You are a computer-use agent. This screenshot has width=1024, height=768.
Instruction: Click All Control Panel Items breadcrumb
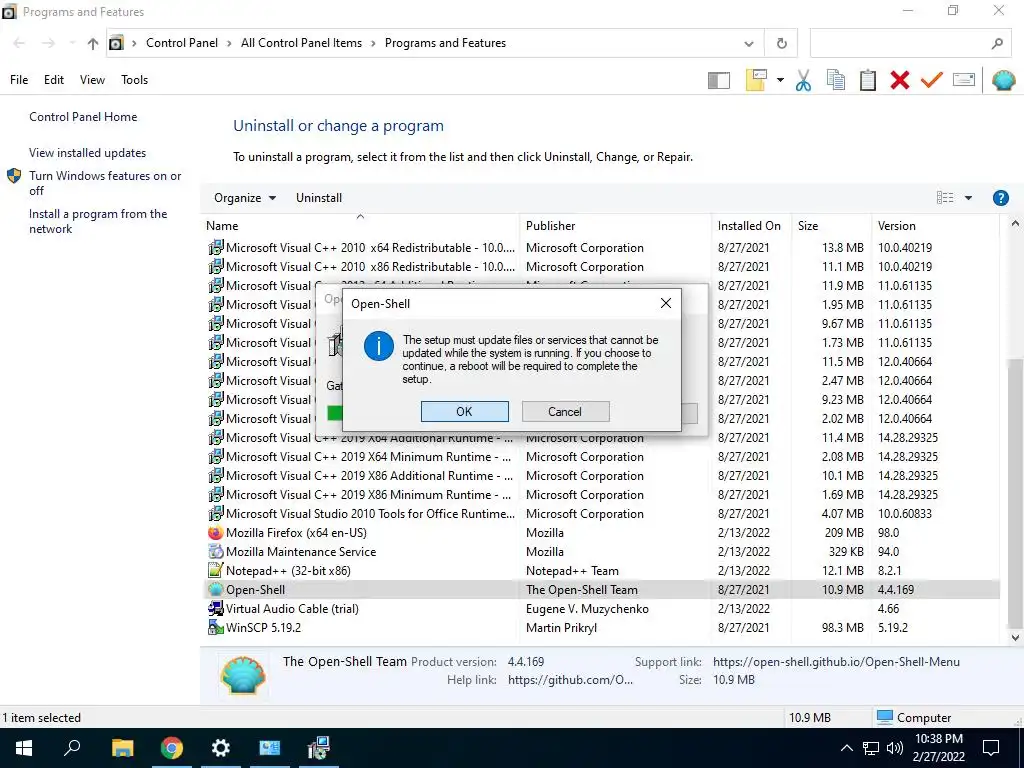pyautogui.click(x=301, y=43)
